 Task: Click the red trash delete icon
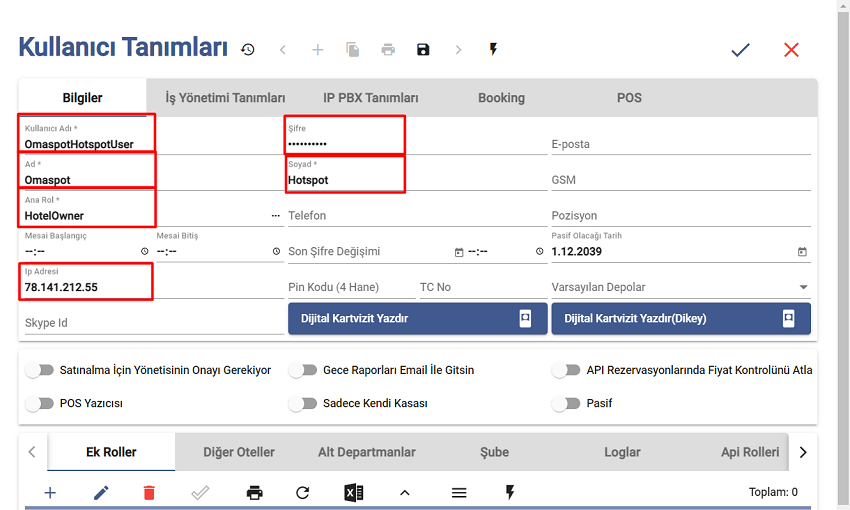pyautogui.click(x=149, y=492)
